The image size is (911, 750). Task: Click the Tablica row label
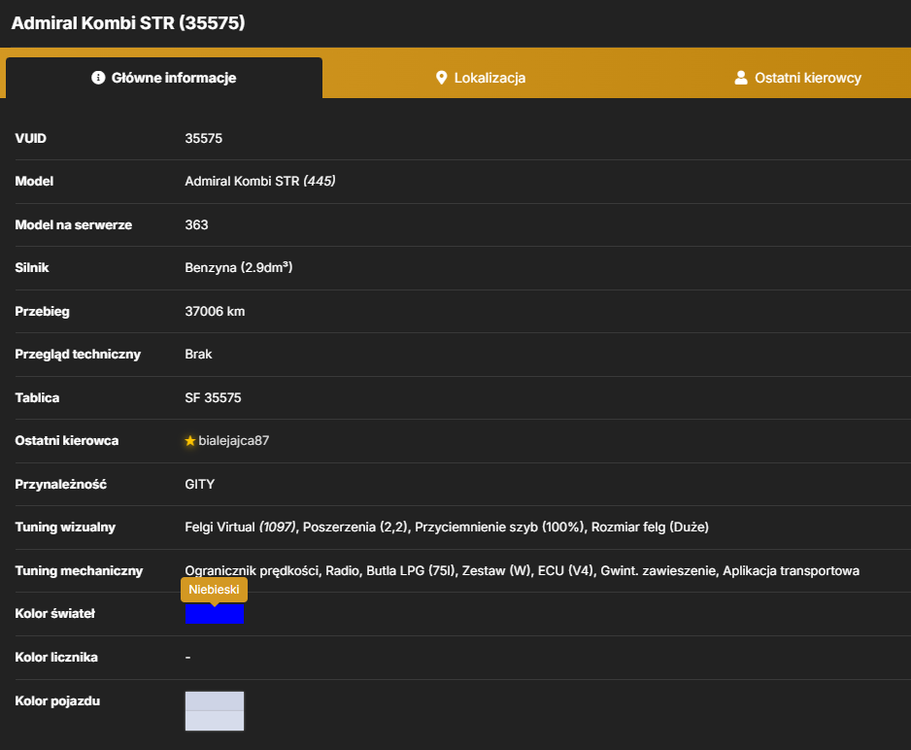pos(37,398)
